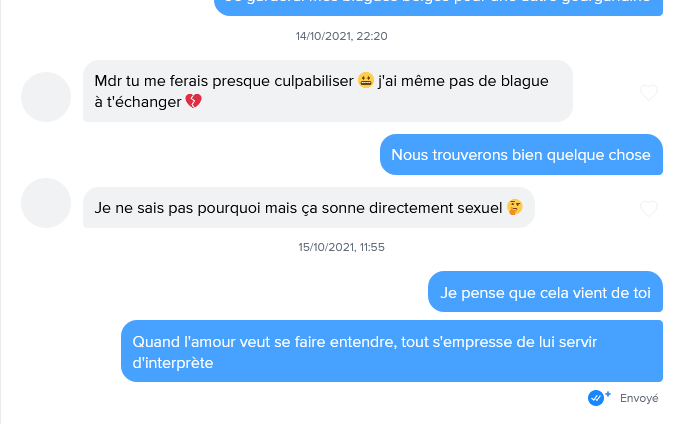The image size is (682, 424).
Task: Open avatar beside 'Je ne sais pas pourquoi' message
Action: click(x=46, y=203)
